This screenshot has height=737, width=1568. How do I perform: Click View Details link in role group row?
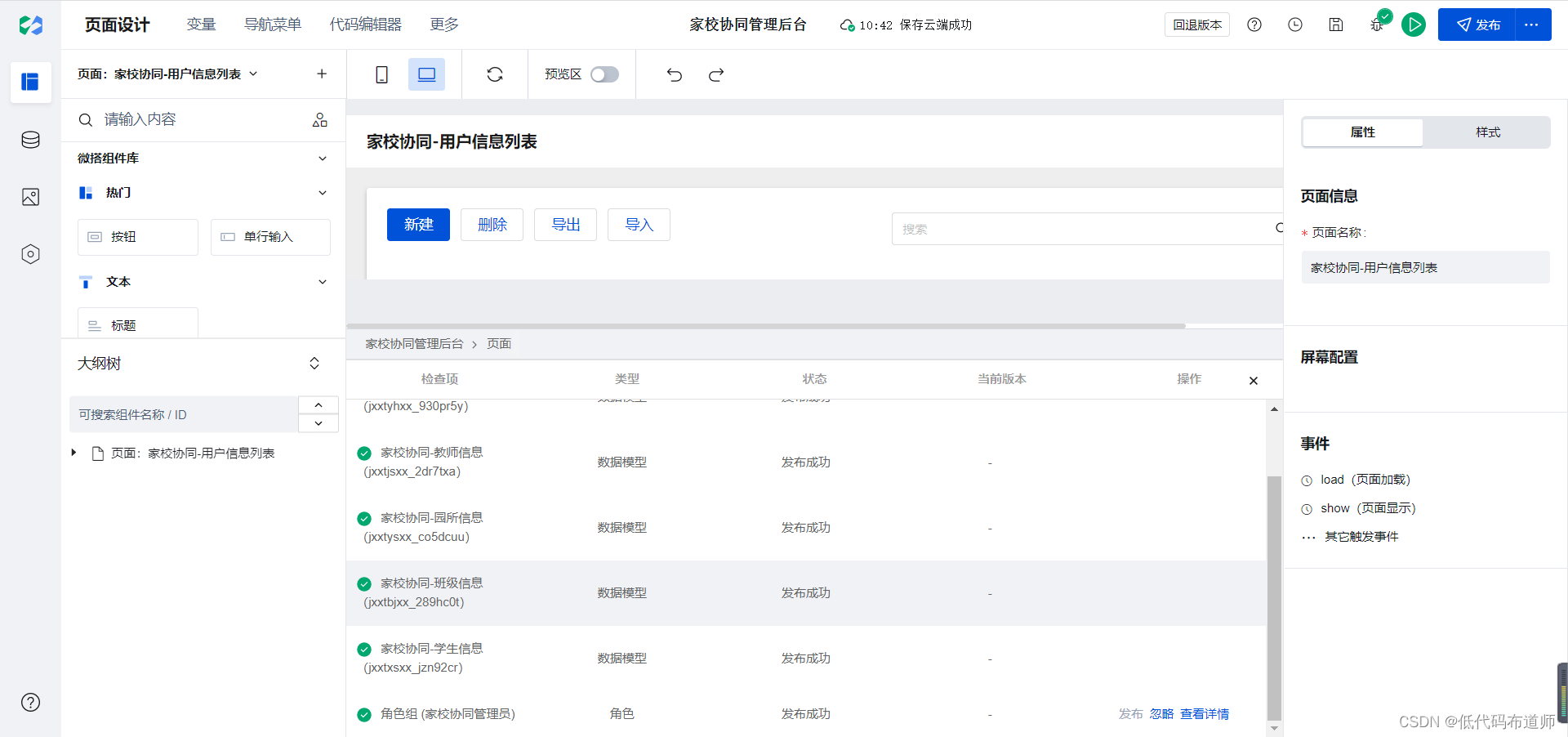coord(1205,714)
